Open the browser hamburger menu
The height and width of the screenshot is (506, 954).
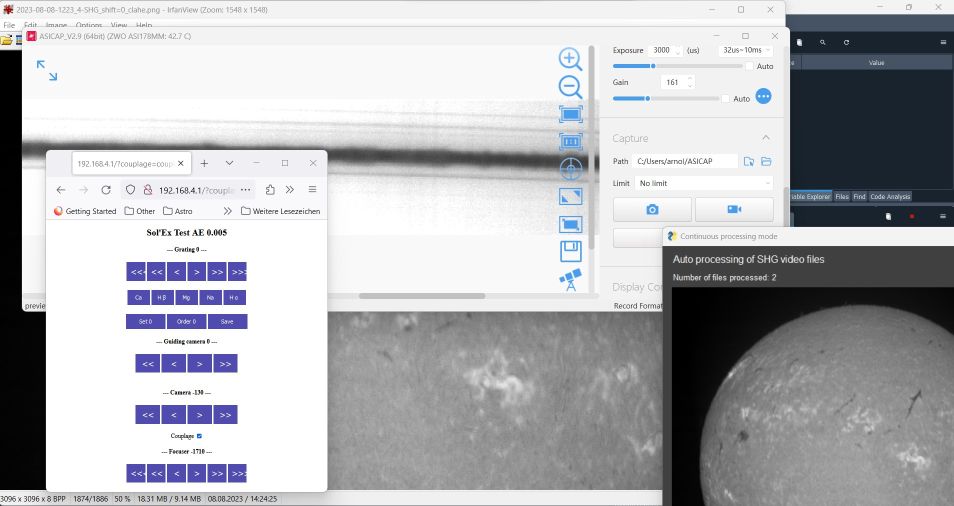click(x=312, y=190)
